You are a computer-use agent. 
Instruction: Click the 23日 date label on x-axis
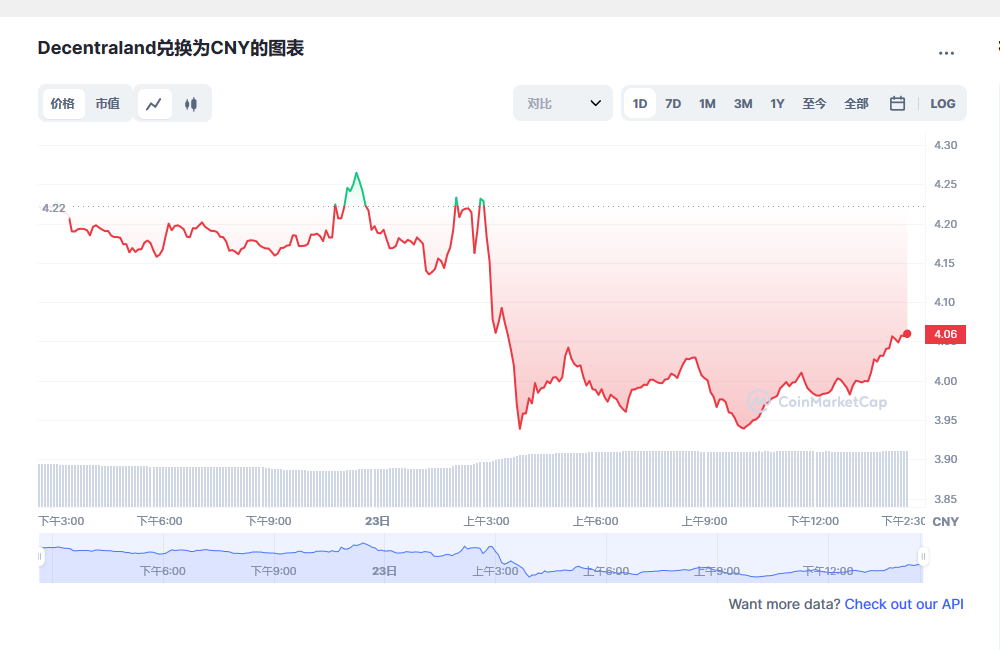(377, 521)
